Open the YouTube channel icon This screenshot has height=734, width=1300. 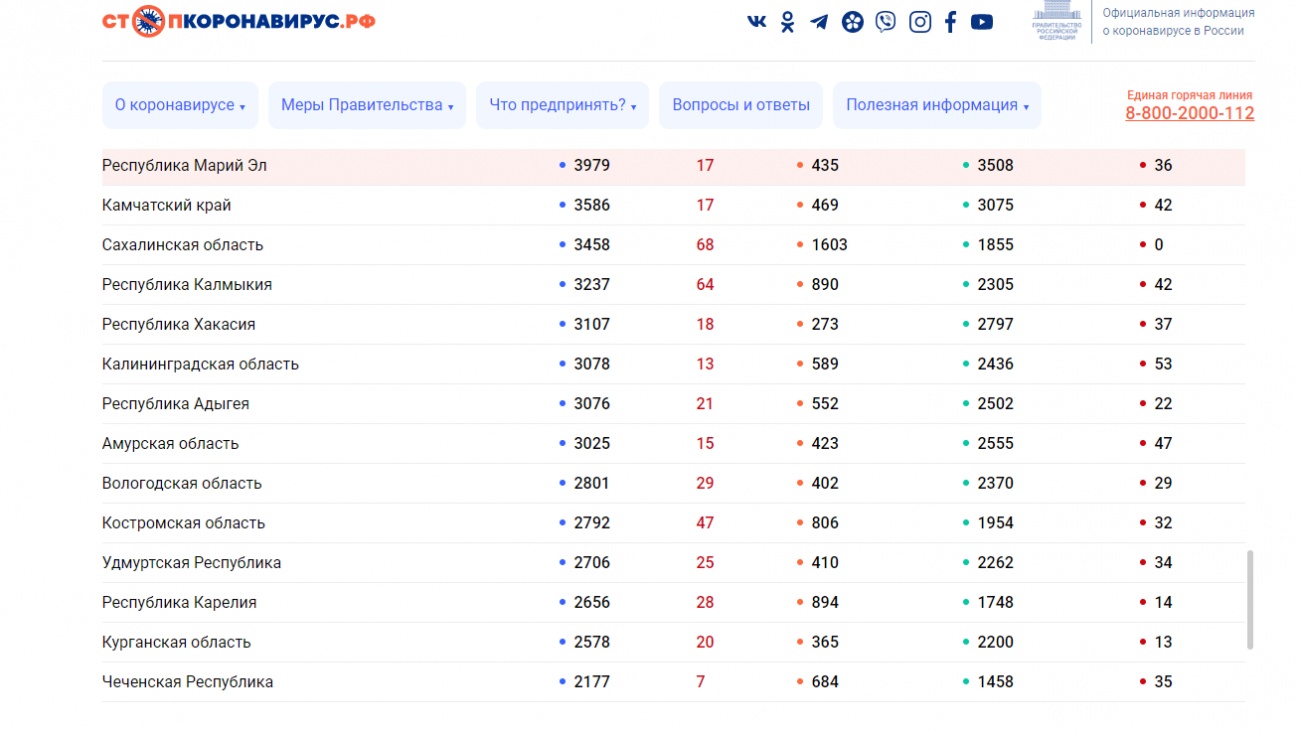click(x=982, y=22)
